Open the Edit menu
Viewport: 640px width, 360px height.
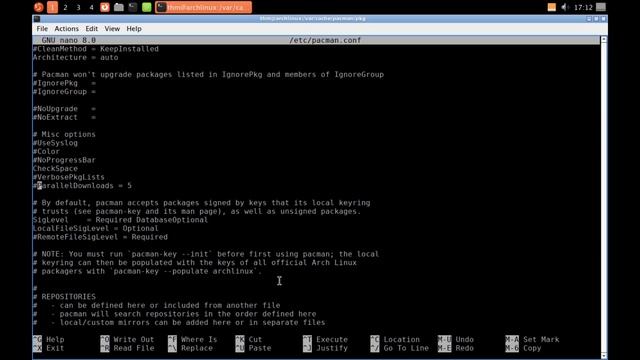point(91,29)
